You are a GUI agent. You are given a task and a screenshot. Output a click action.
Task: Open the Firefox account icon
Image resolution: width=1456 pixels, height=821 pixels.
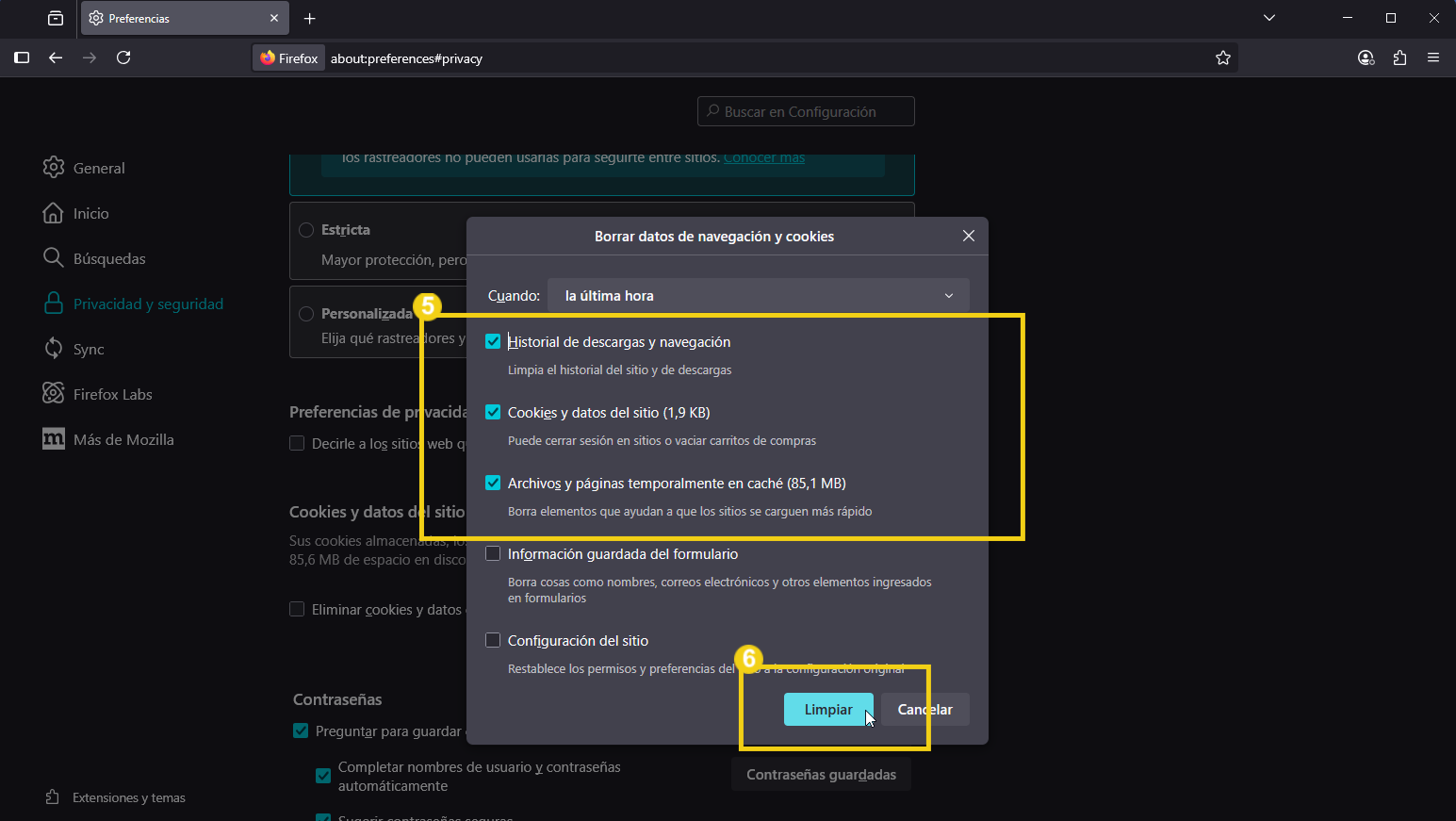click(1366, 57)
